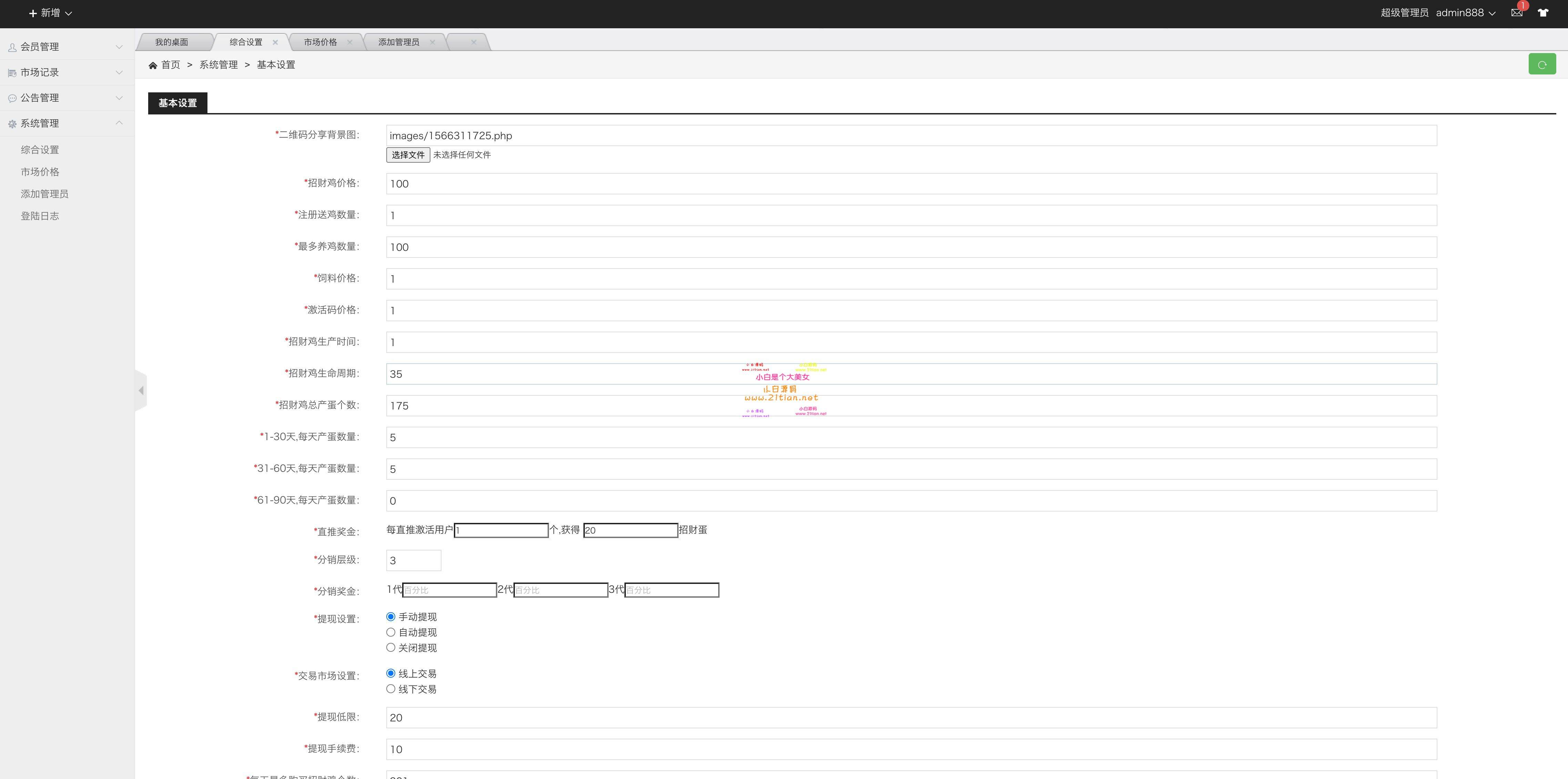Select the 自动提现 radio option
Screen dimensions: 1568x779
[391, 632]
